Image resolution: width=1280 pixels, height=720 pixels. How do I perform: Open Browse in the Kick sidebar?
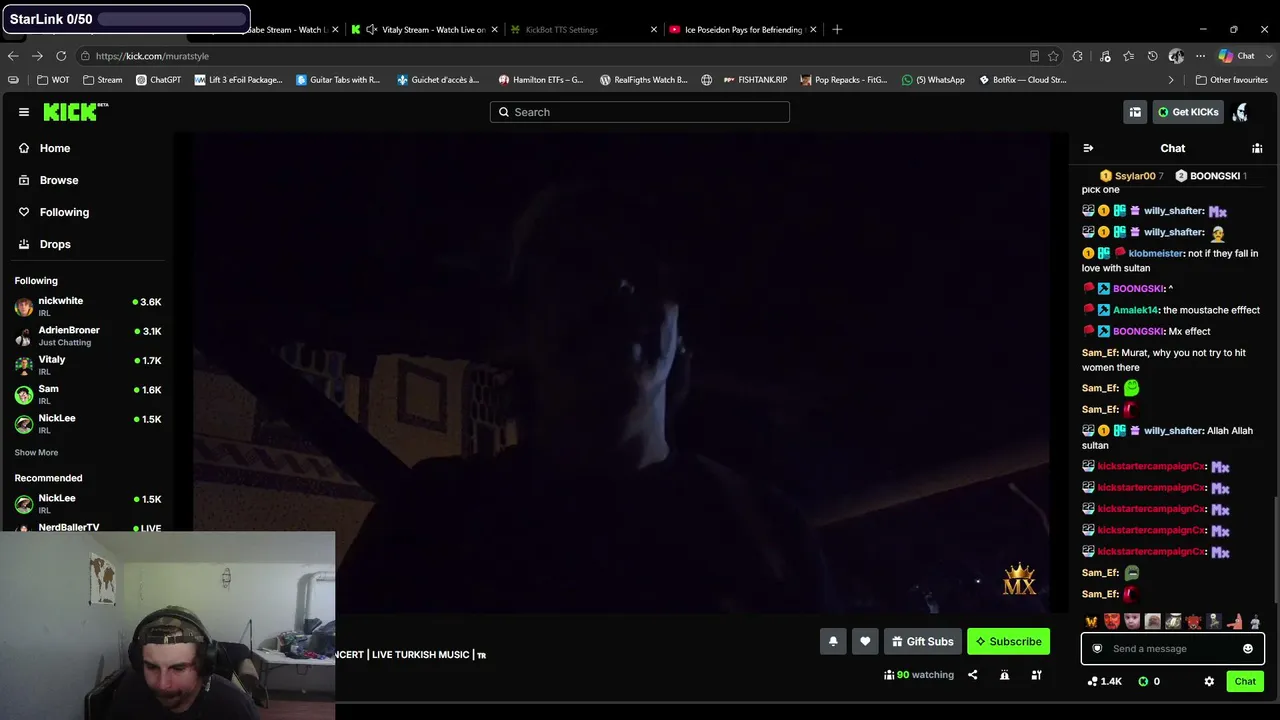coord(49,180)
